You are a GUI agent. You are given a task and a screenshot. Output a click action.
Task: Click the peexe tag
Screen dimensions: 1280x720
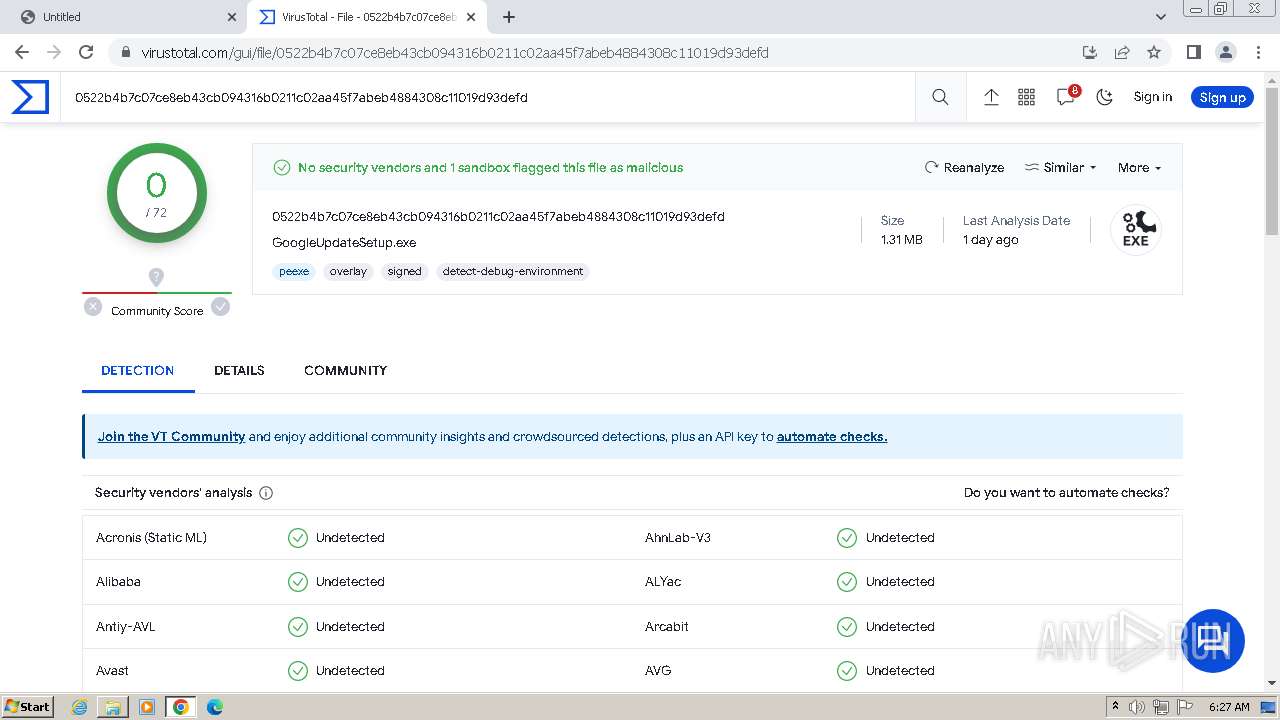[x=294, y=271]
